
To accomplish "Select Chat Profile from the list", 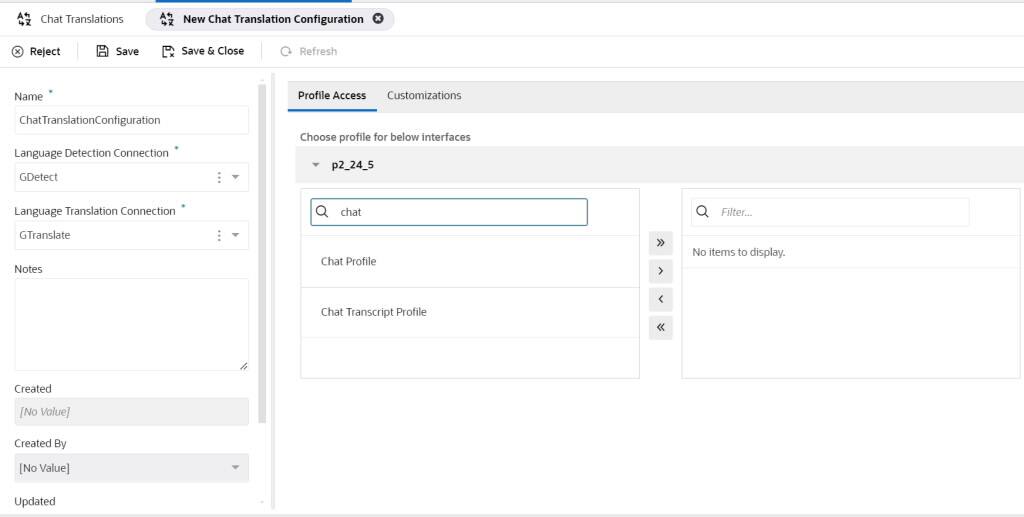I will point(348,262).
